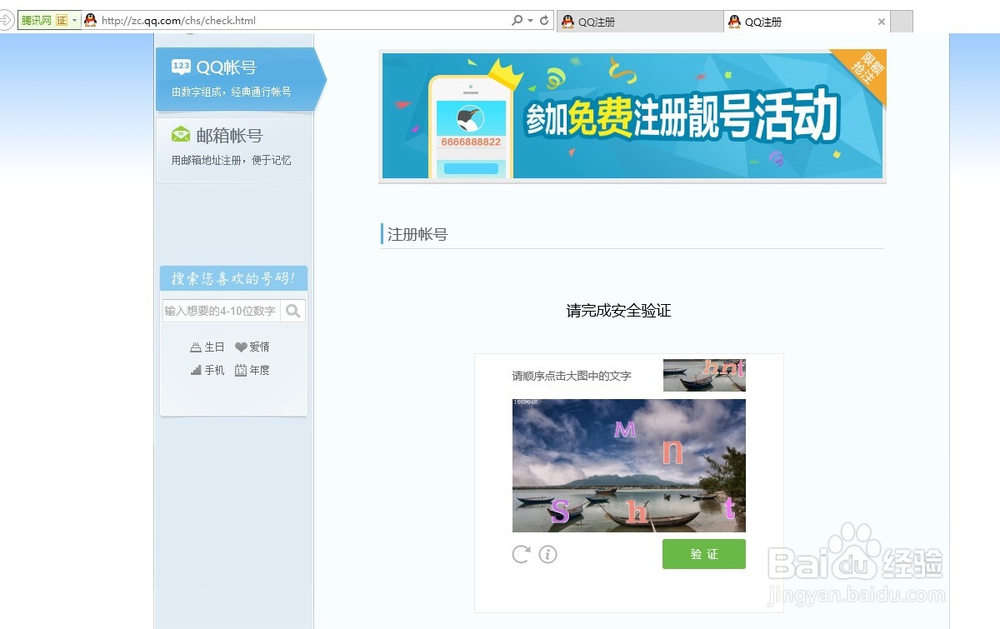
Task: Open captcha info icon
Action: pos(548,554)
